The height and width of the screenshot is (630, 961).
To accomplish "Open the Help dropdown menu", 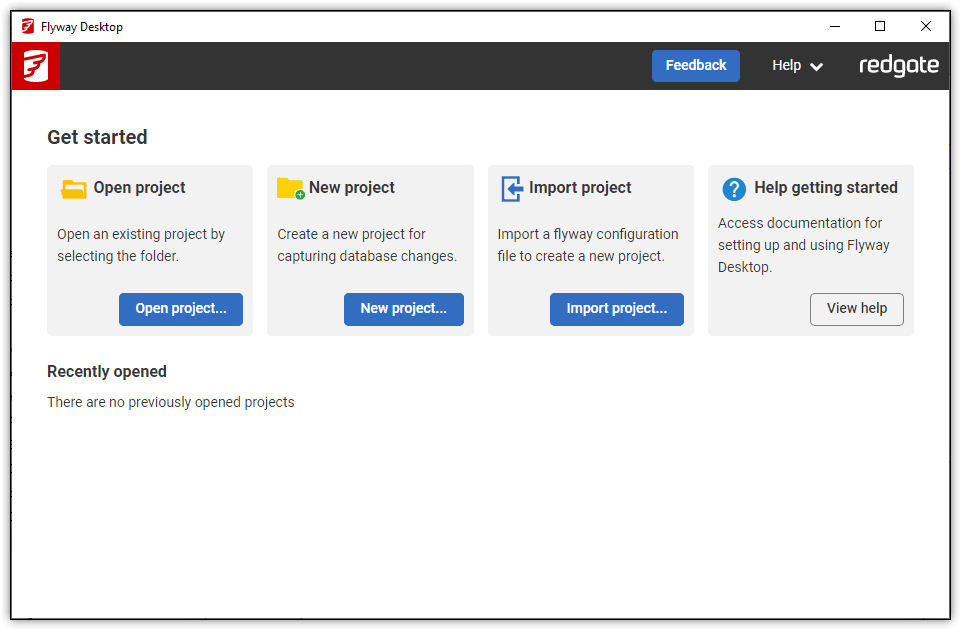I will pos(797,66).
